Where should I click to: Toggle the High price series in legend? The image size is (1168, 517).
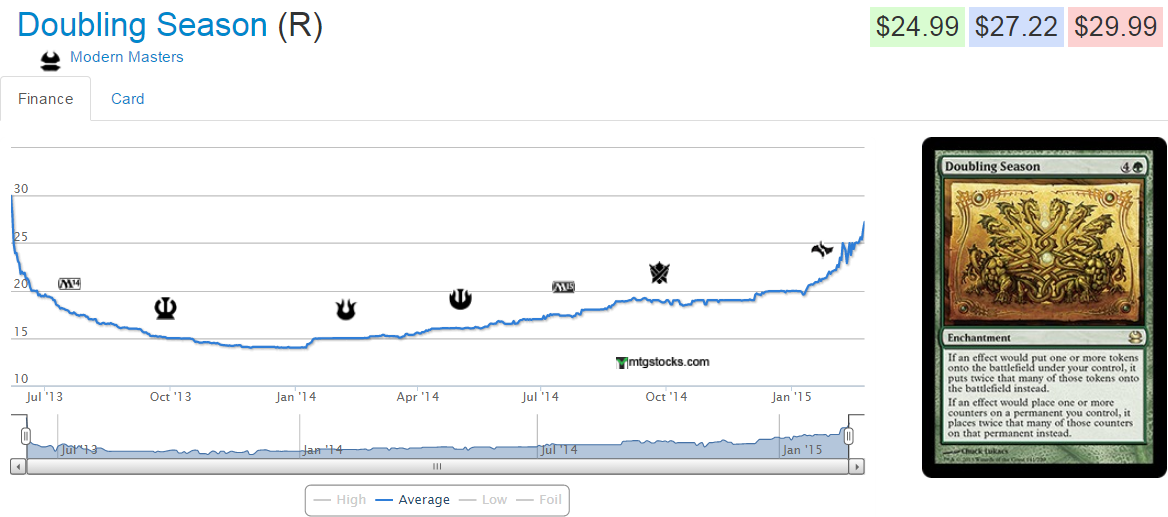tap(340, 500)
